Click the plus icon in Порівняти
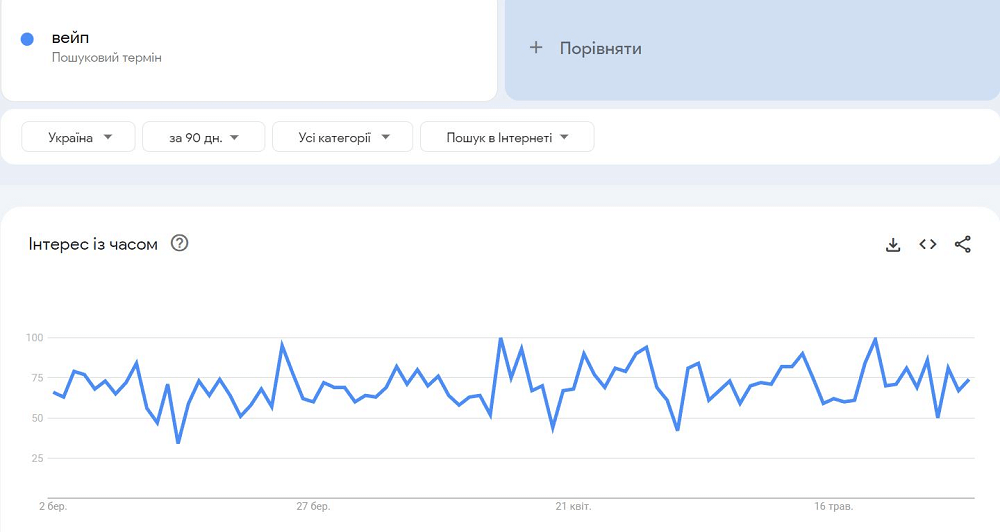1000x532 pixels. (536, 48)
